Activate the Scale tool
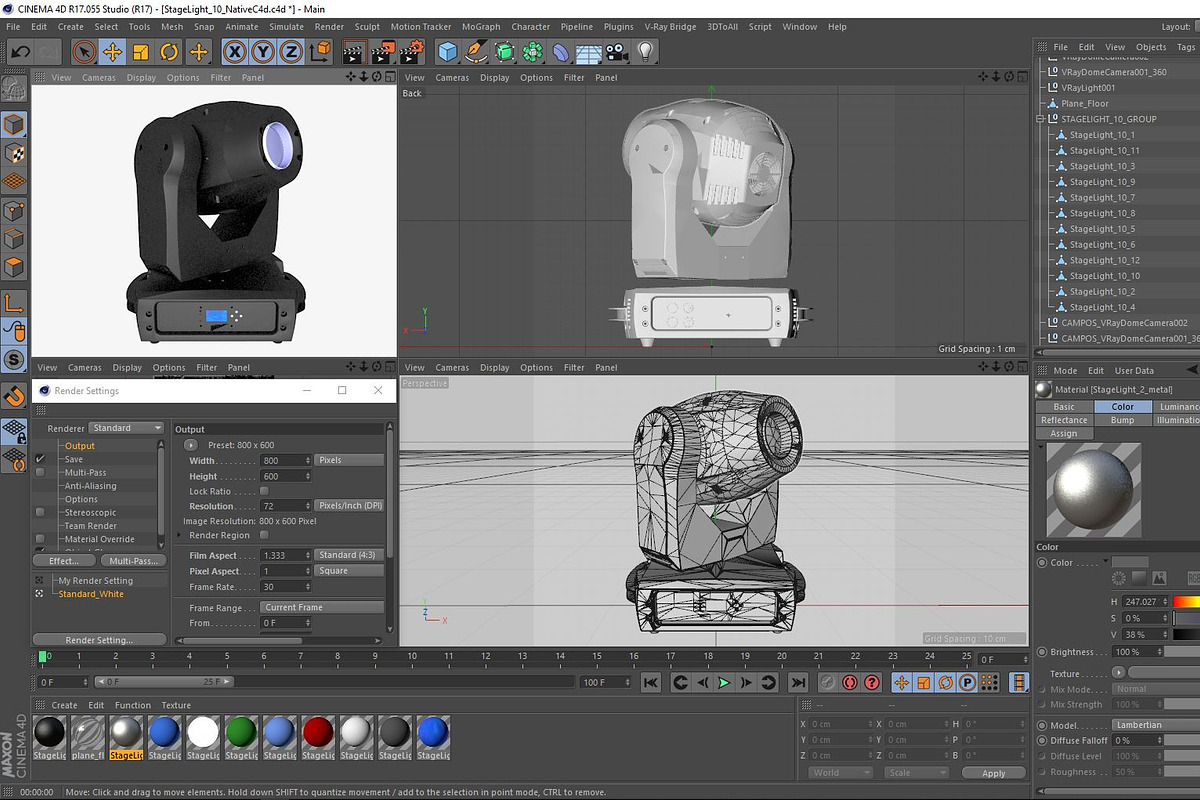Screen dimensions: 1200x800 tap(141, 52)
